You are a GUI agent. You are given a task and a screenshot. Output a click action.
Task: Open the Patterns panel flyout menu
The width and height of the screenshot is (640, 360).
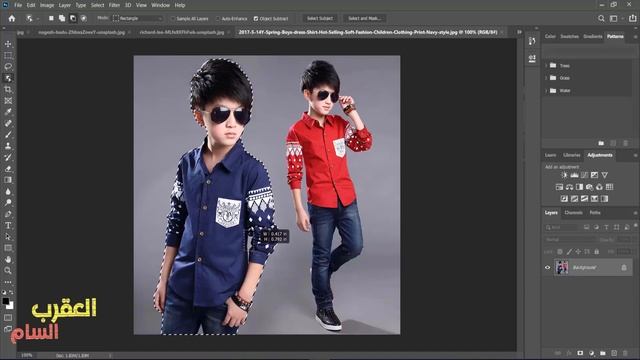coord(635,37)
